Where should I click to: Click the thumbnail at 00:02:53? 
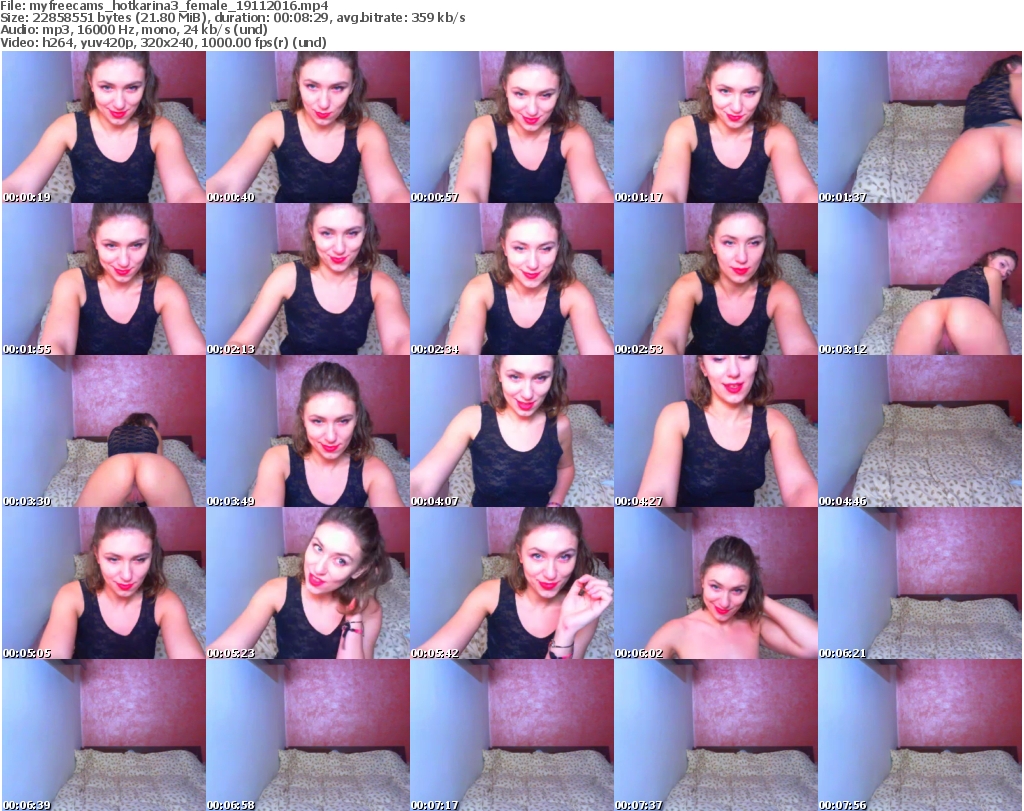click(x=716, y=279)
